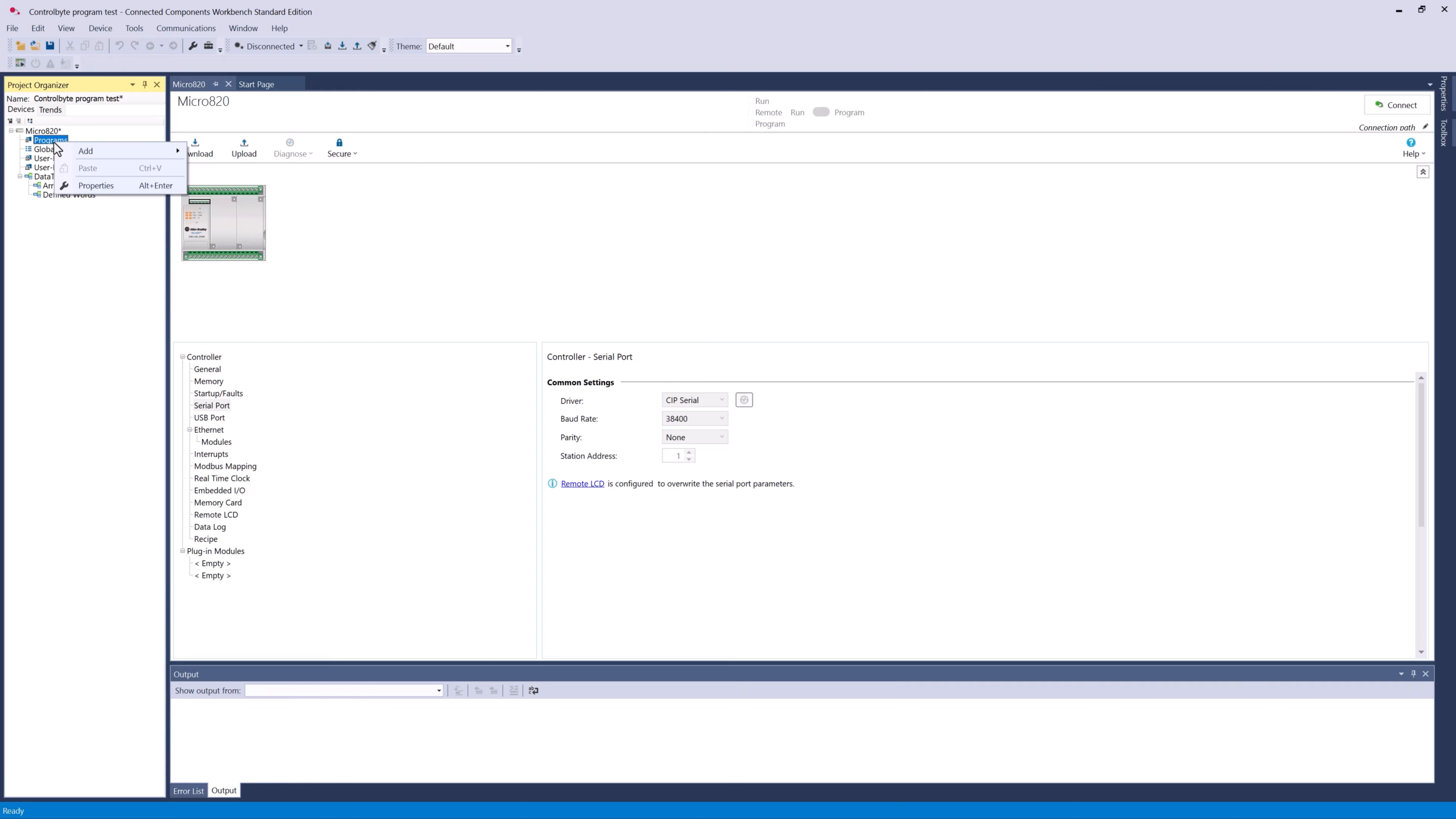
Task: Toggle word wrap icon in Output toolbar
Action: (x=533, y=690)
